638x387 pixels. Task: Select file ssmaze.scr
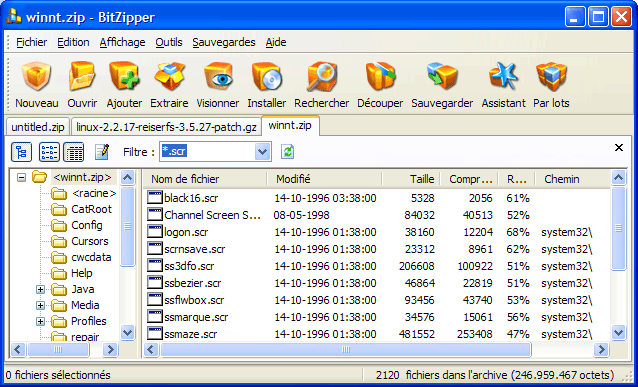click(190, 334)
